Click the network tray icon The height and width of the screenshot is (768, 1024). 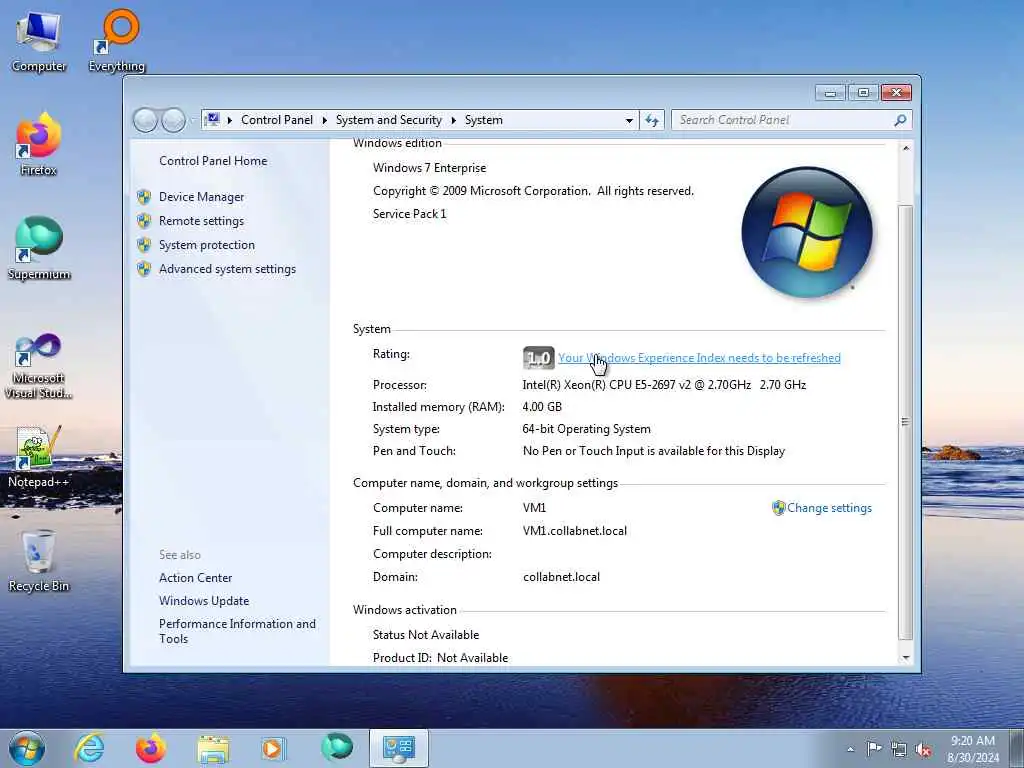tap(899, 750)
